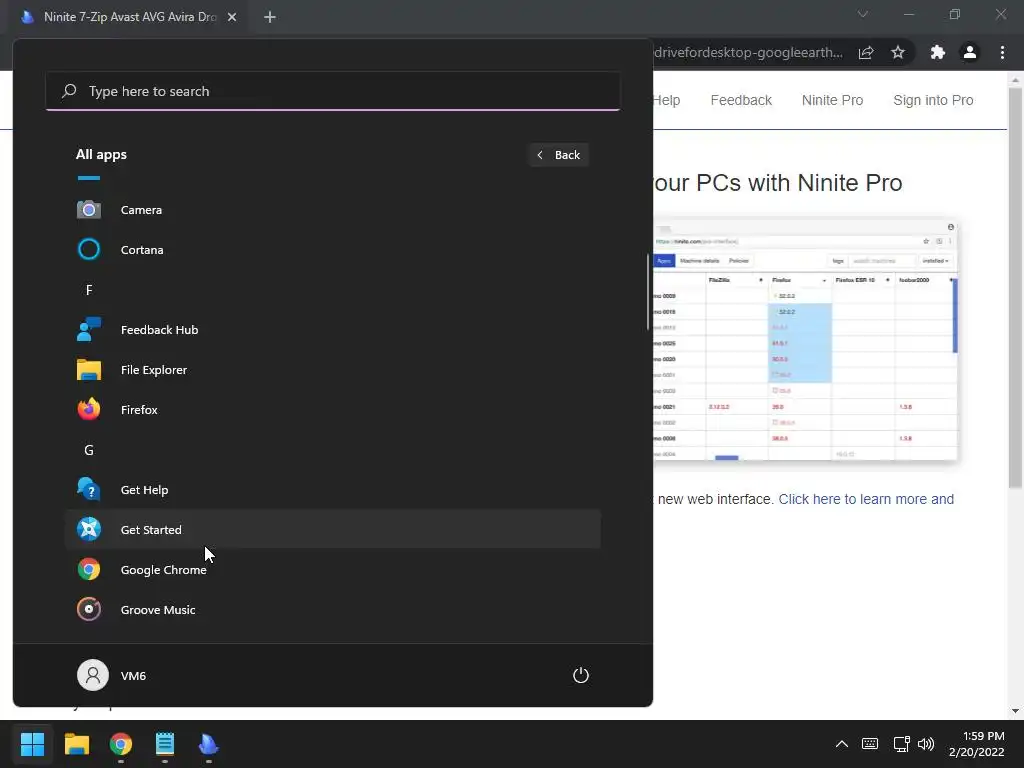Open Chrome tab search dropdown arrow
1024x768 pixels.
tap(863, 14)
